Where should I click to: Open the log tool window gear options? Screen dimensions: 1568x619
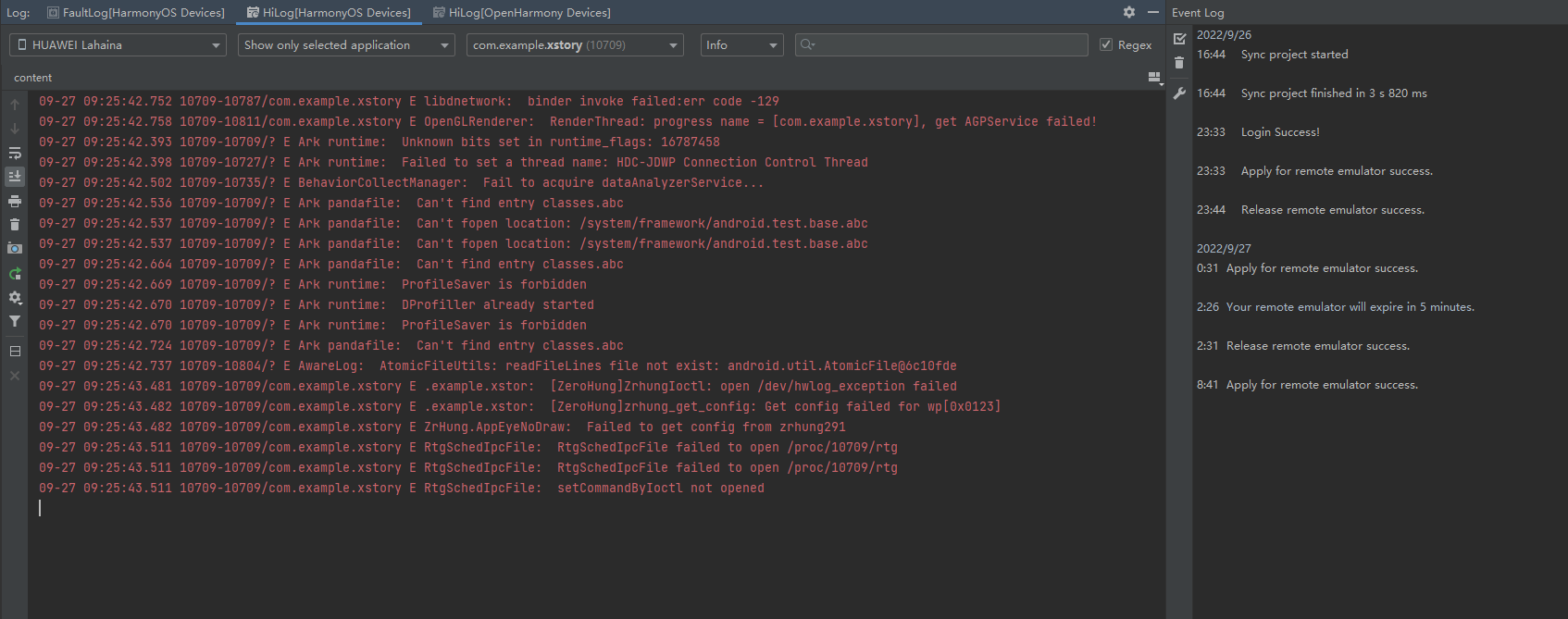1129,12
